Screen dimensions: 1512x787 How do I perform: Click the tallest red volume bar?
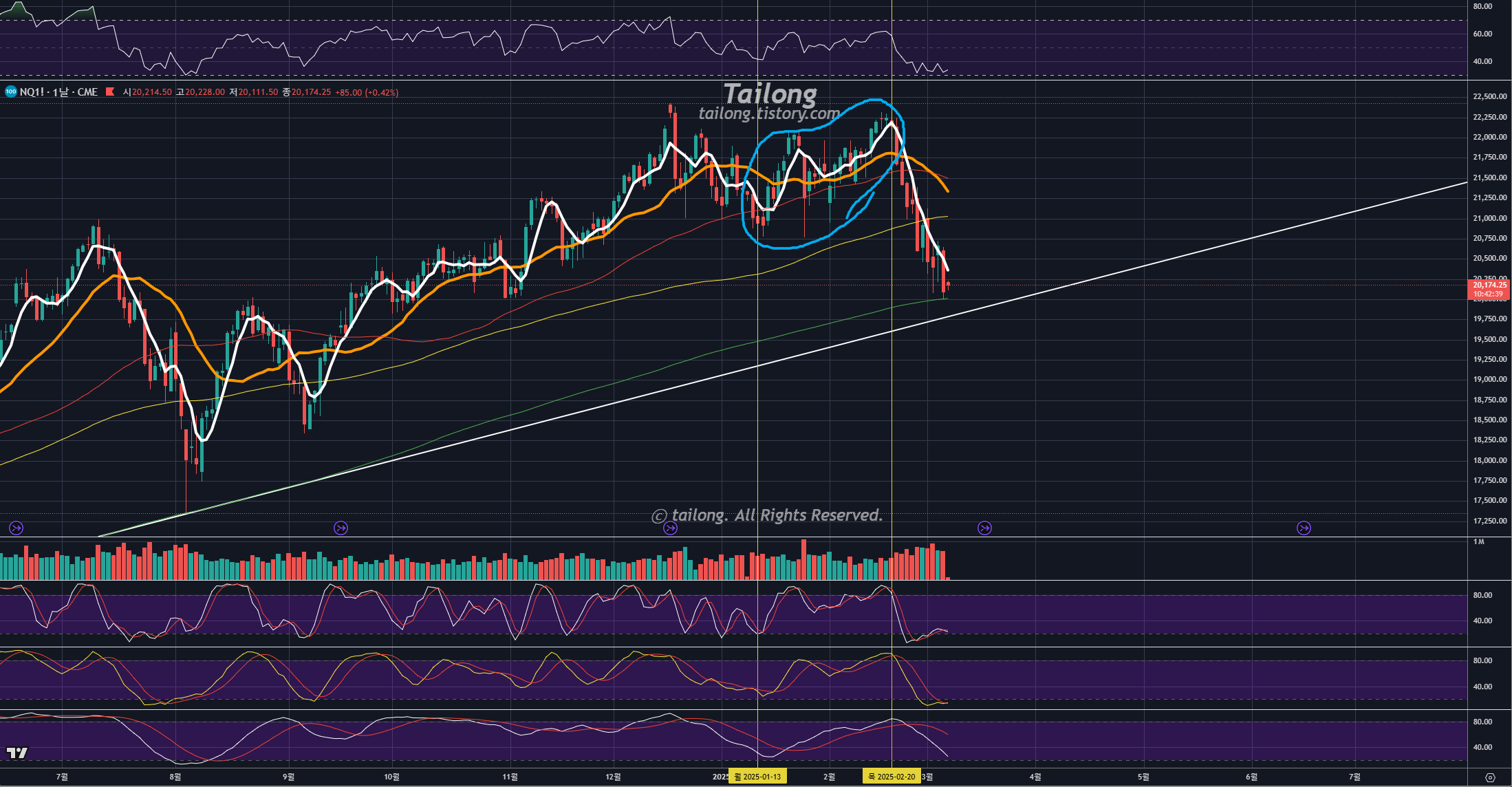click(803, 559)
